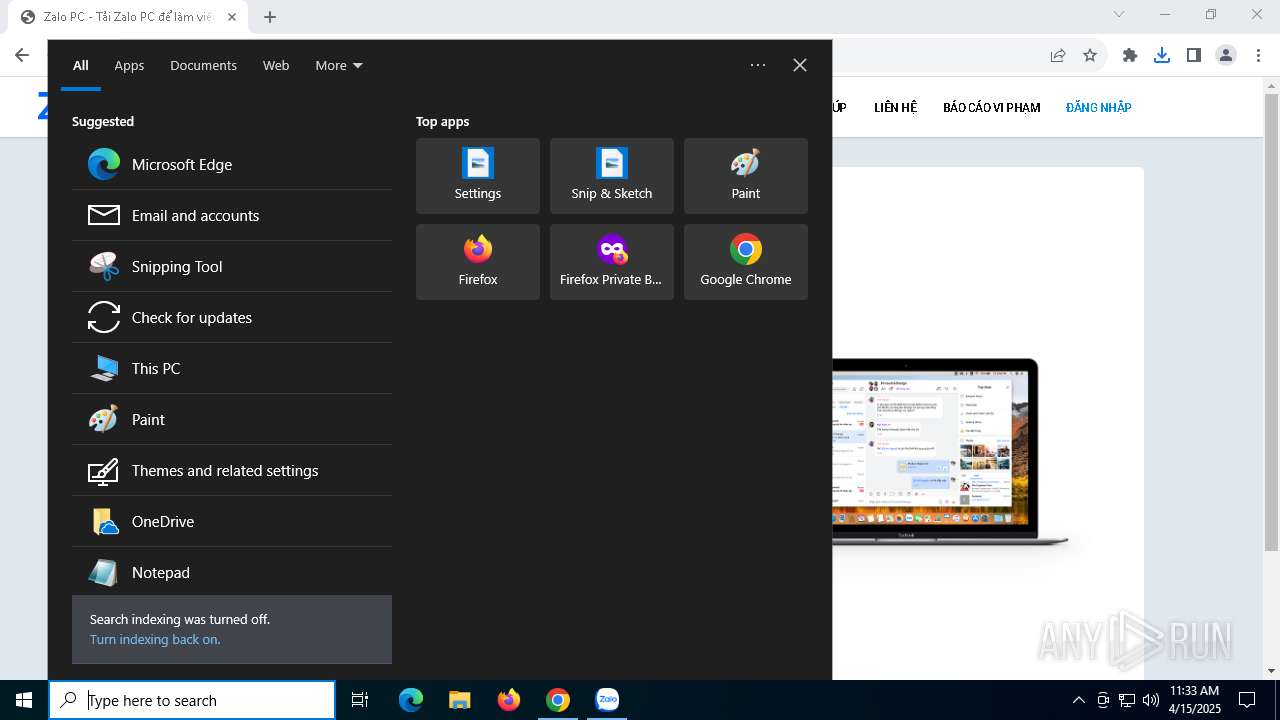
Task: Open LIÊN HỆ link on Zalo page
Action: (x=895, y=107)
